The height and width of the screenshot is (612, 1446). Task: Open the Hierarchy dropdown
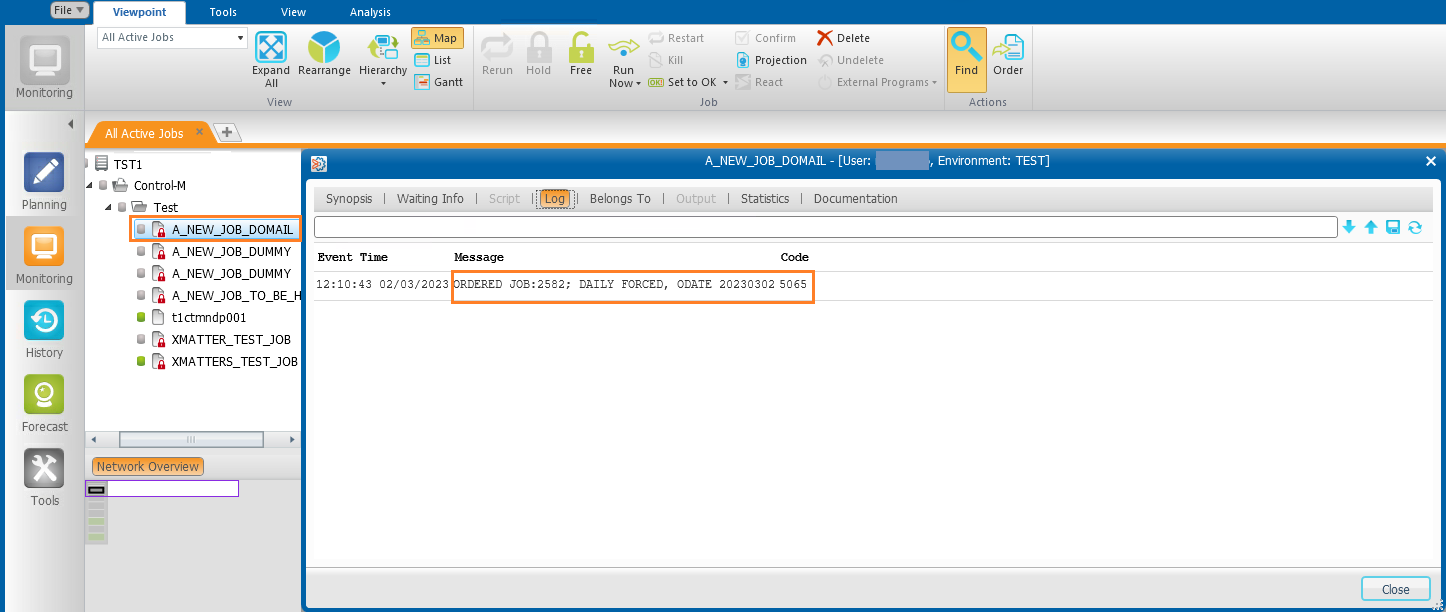pyautogui.click(x=383, y=83)
